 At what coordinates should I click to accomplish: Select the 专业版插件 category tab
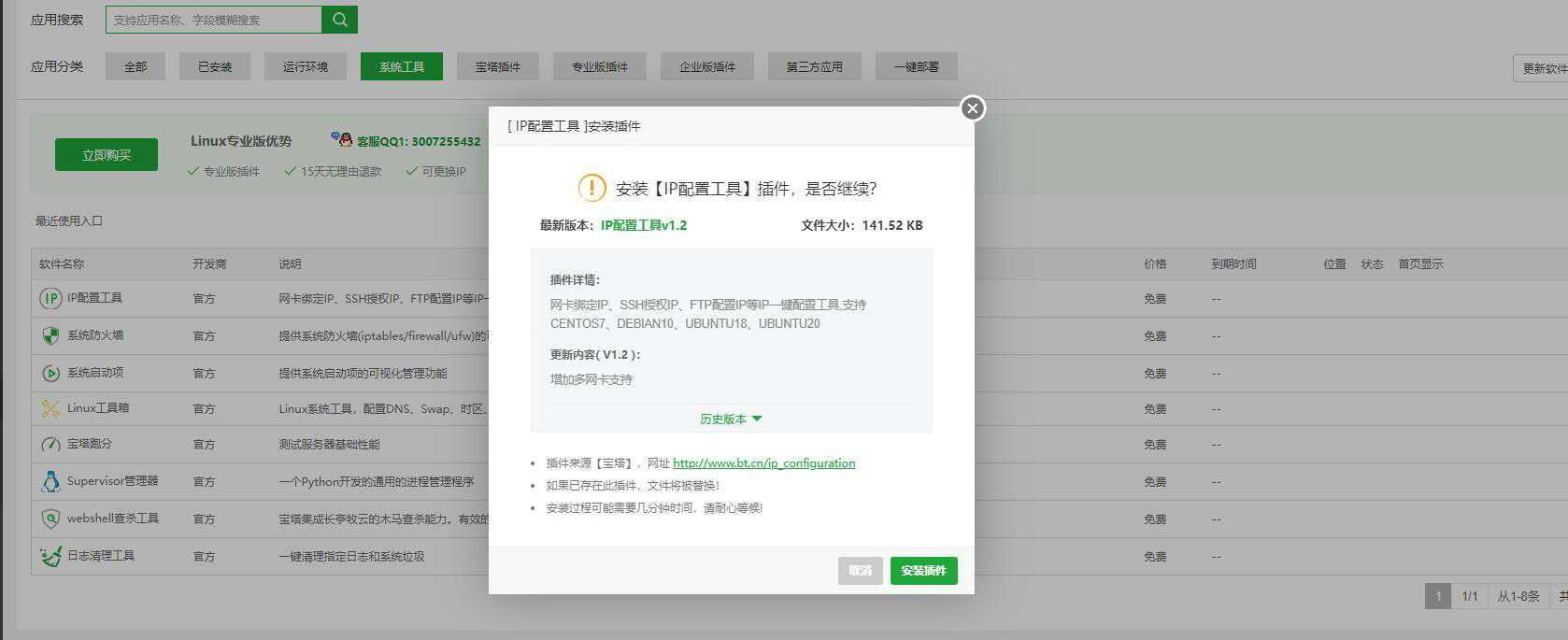pos(600,66)
